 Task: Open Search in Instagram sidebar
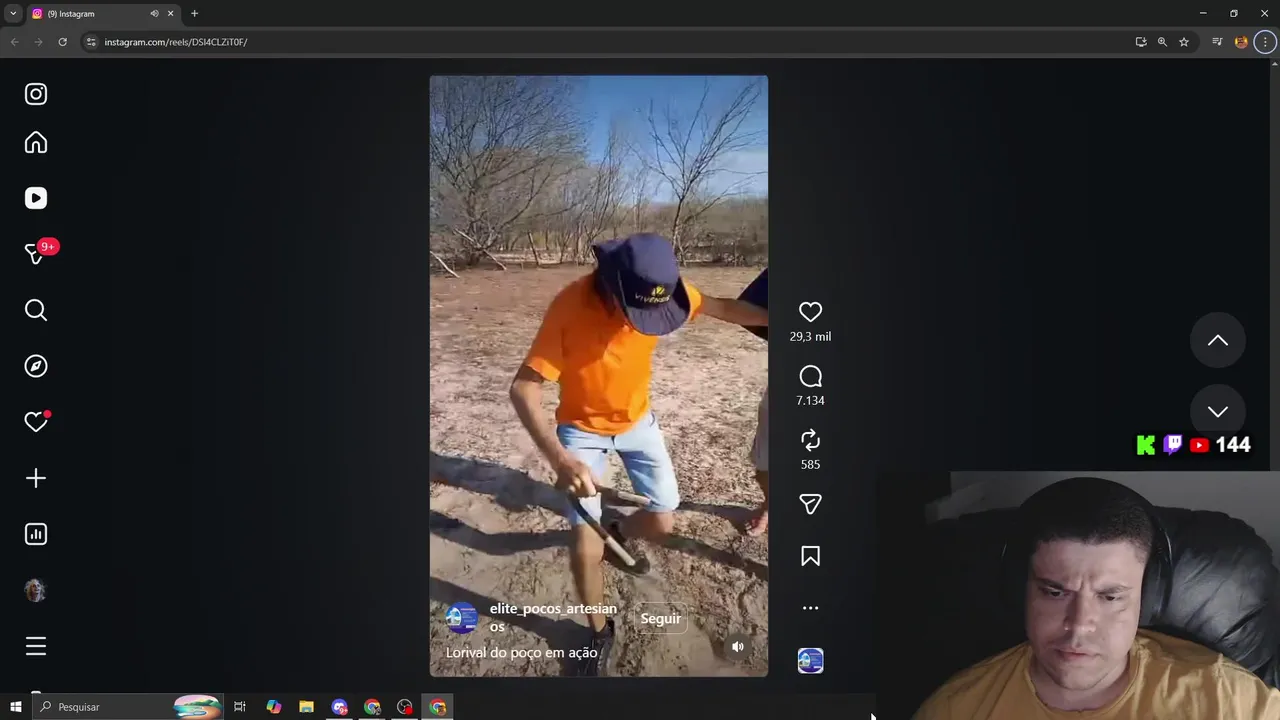click(x=36, y=310)
